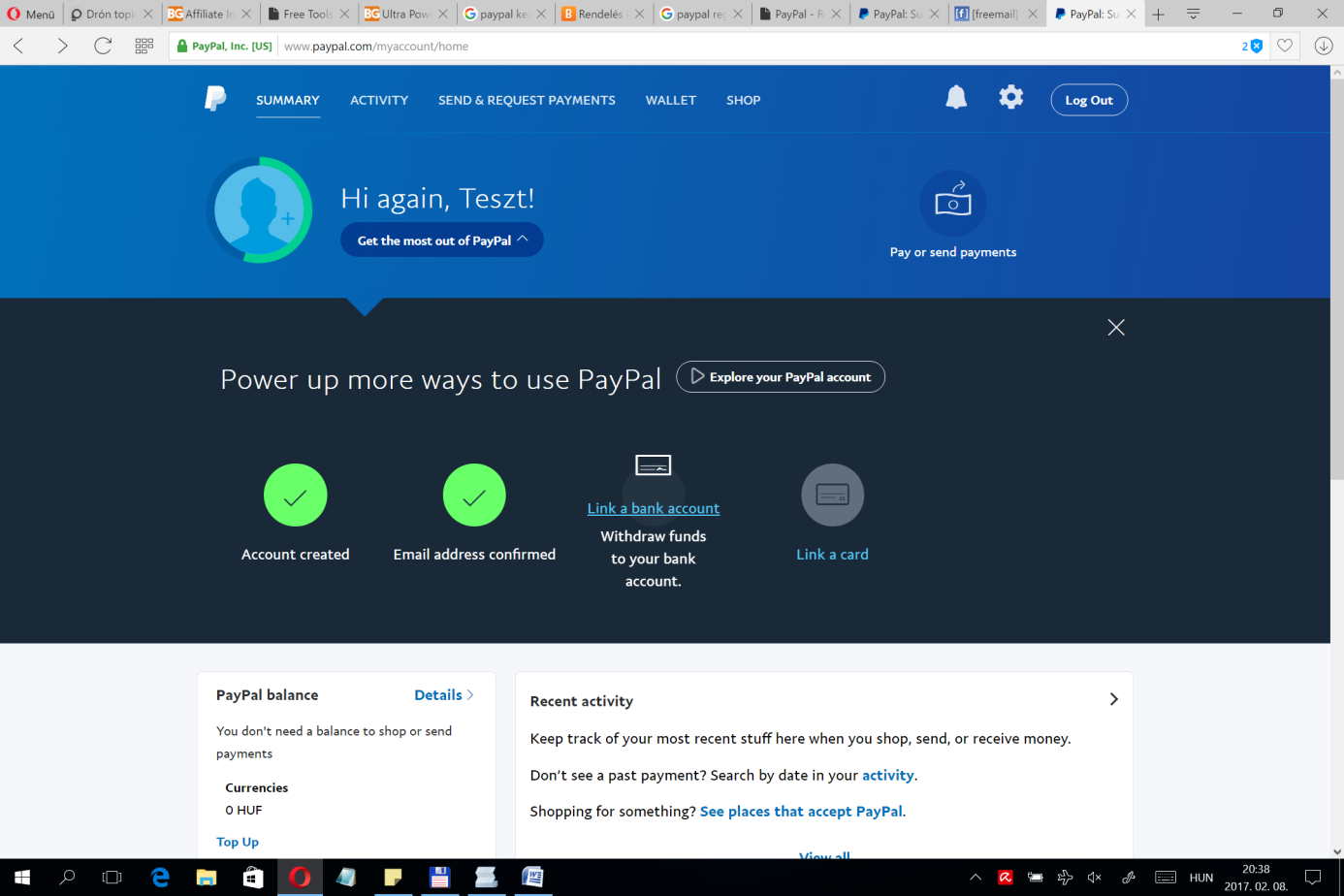
Task: Click Top Up link
Action: 238,842
